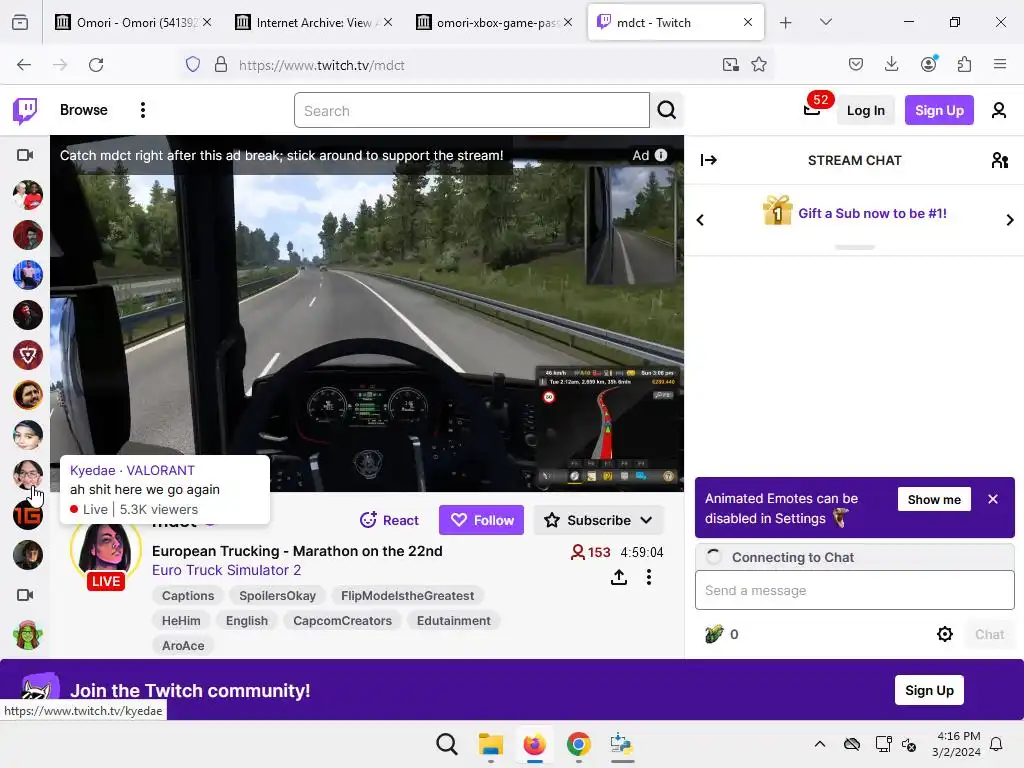Open a new browser tab
The width and height of the screenshot is (1024, 768).
pyautogui.click(x=786, y=23)
